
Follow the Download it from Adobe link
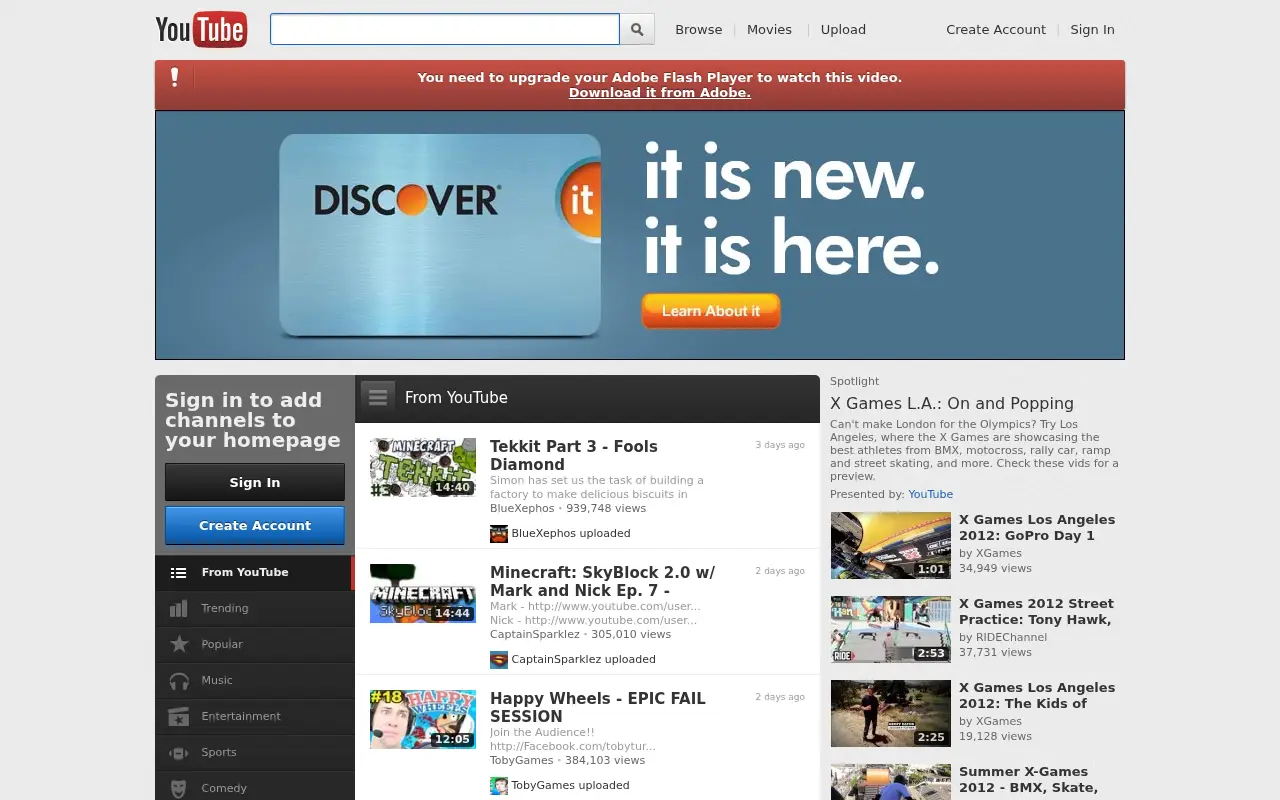pyautogui.click(x=660, y=93)
